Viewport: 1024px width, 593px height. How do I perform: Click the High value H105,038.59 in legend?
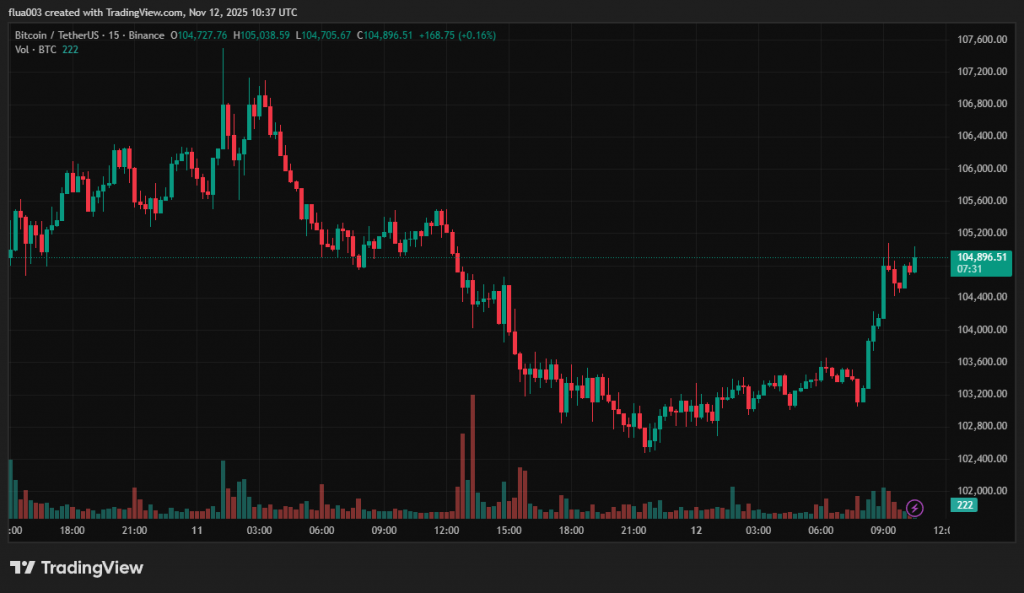(x=262, y=35)
